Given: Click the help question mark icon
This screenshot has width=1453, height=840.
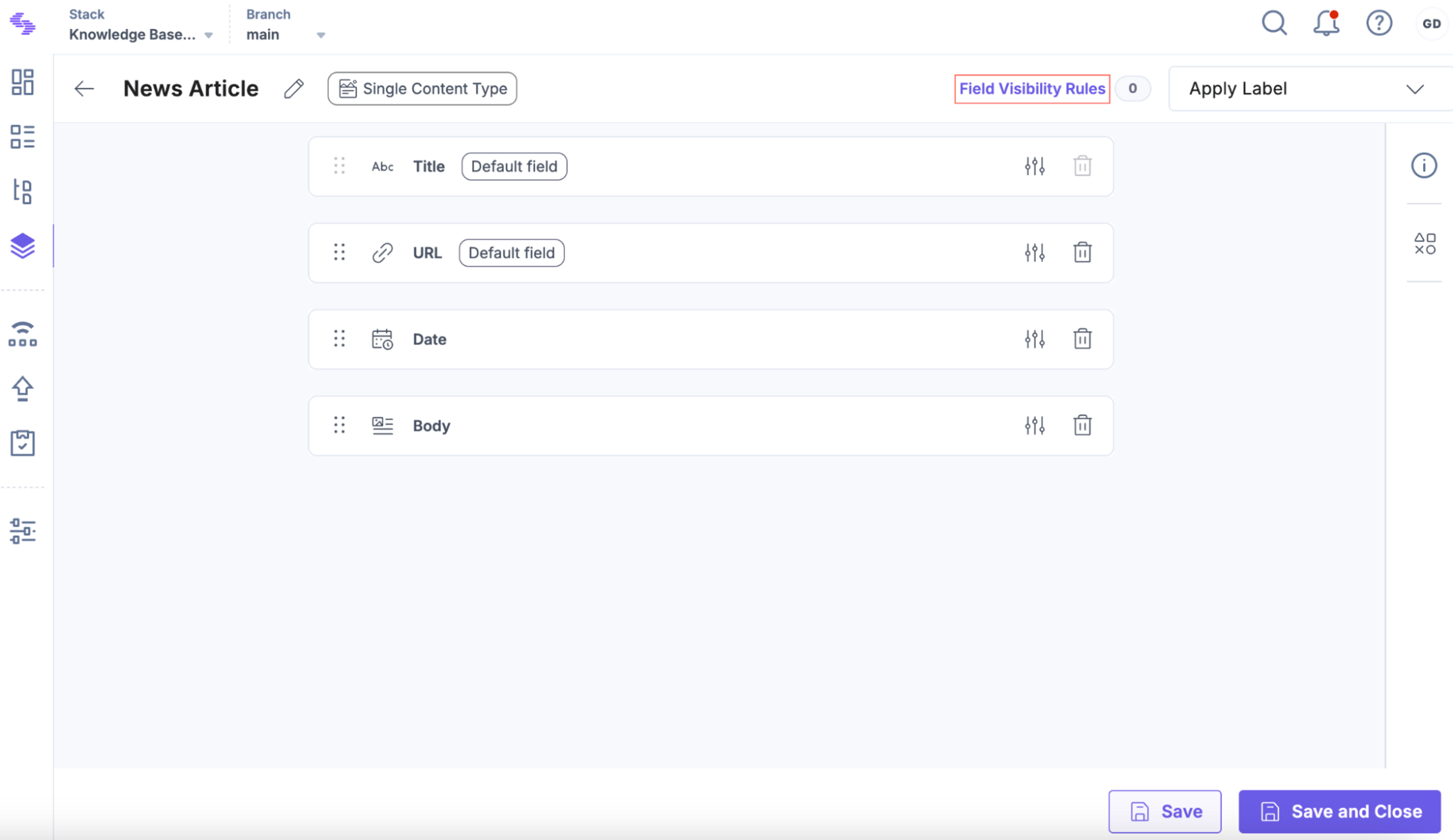Looking at the screenshot, I should [x=1379, y=23].
